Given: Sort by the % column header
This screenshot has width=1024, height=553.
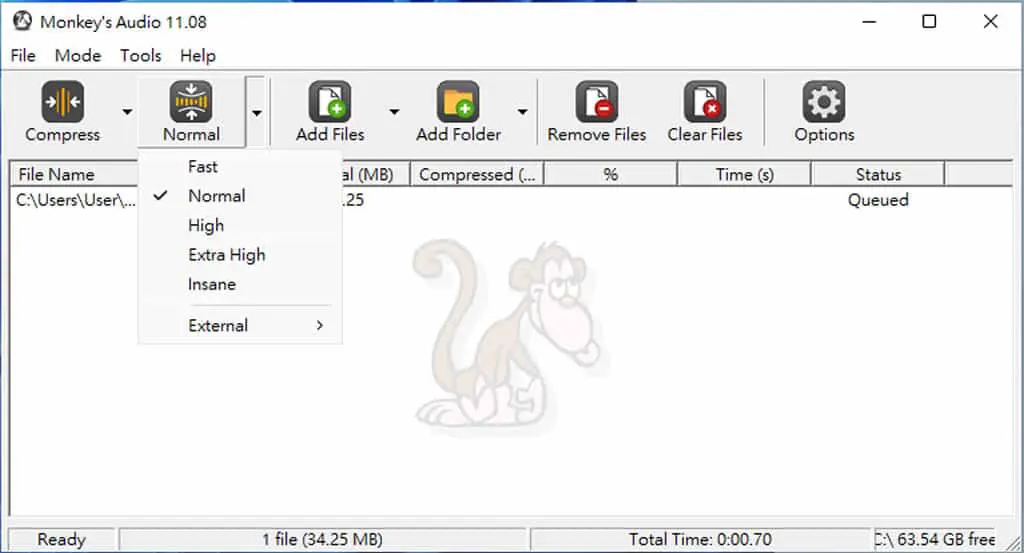Looking at the screenshot, I should point(611,174).
